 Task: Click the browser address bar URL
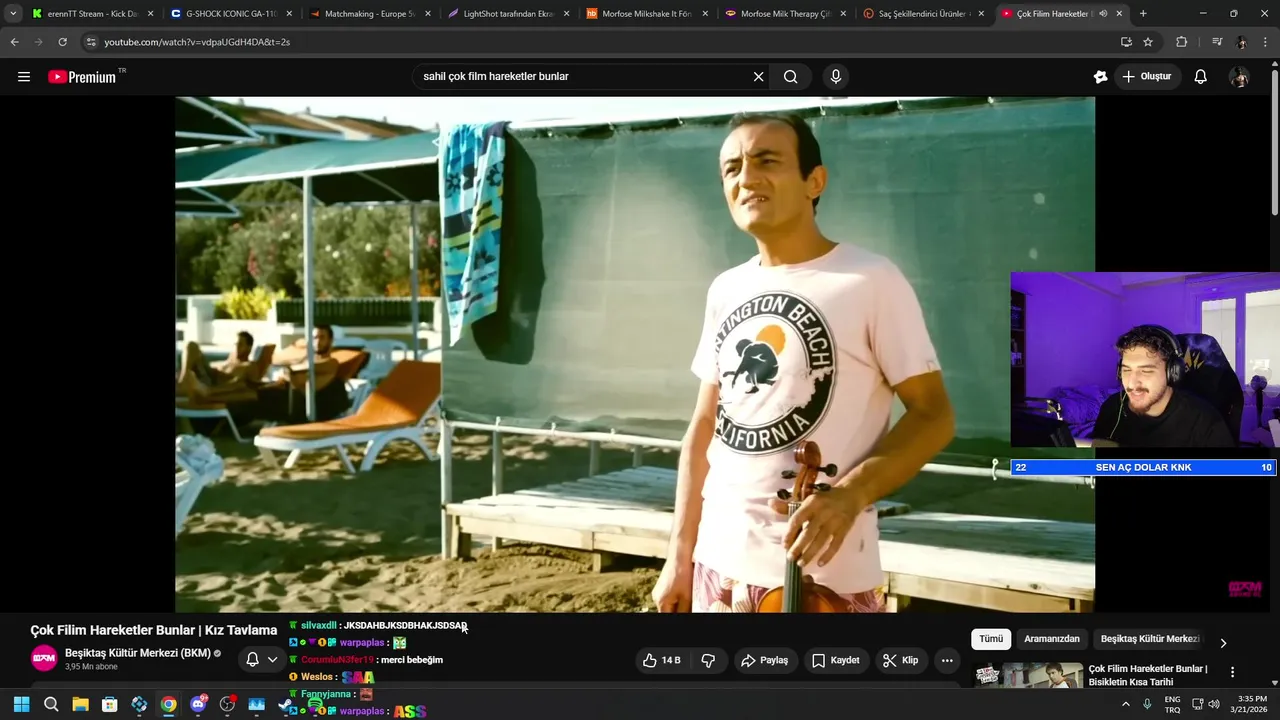[197, 42]
